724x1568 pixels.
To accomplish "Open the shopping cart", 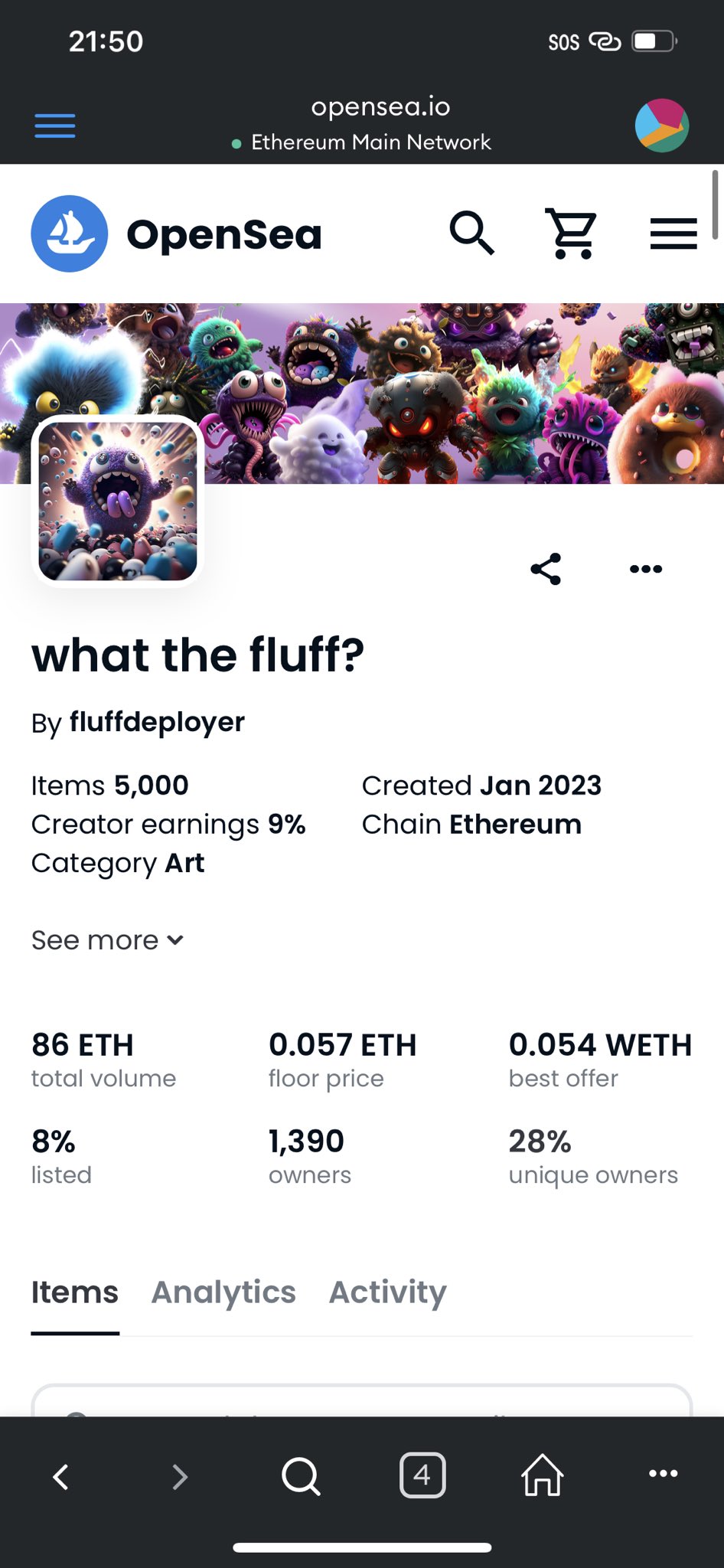I will pyautogui.click(x=571, y=233).
